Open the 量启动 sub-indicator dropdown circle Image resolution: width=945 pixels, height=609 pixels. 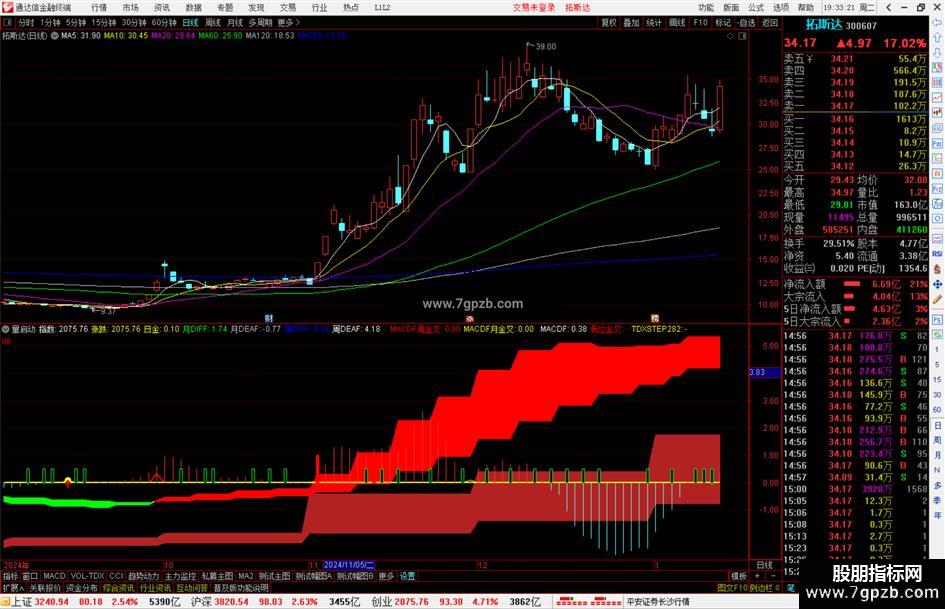(6, 329)
